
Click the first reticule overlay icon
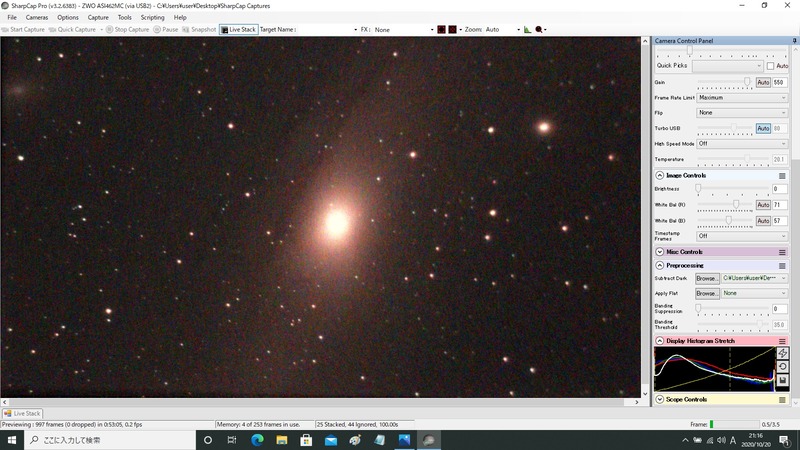point(441,30)
